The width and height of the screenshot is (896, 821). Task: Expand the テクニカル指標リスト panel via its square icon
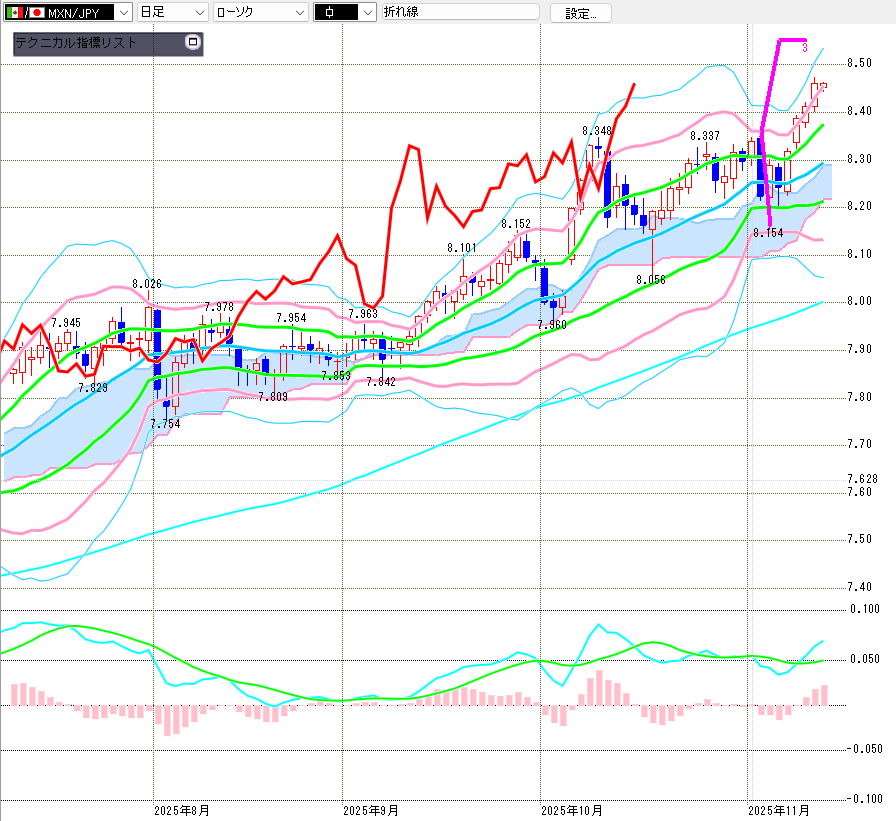(193, 43)
